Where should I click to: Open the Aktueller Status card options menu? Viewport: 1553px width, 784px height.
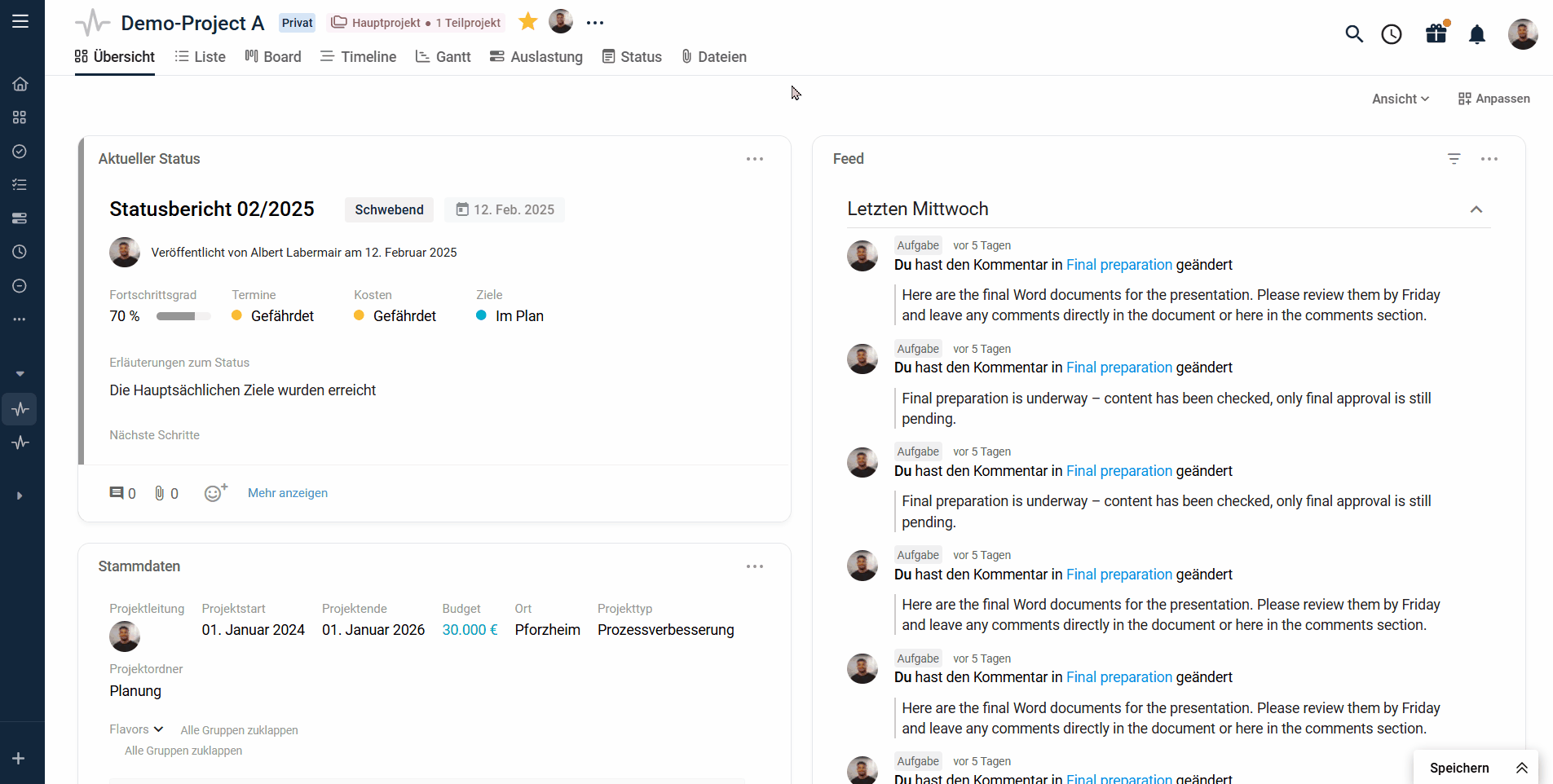(755, 159)
